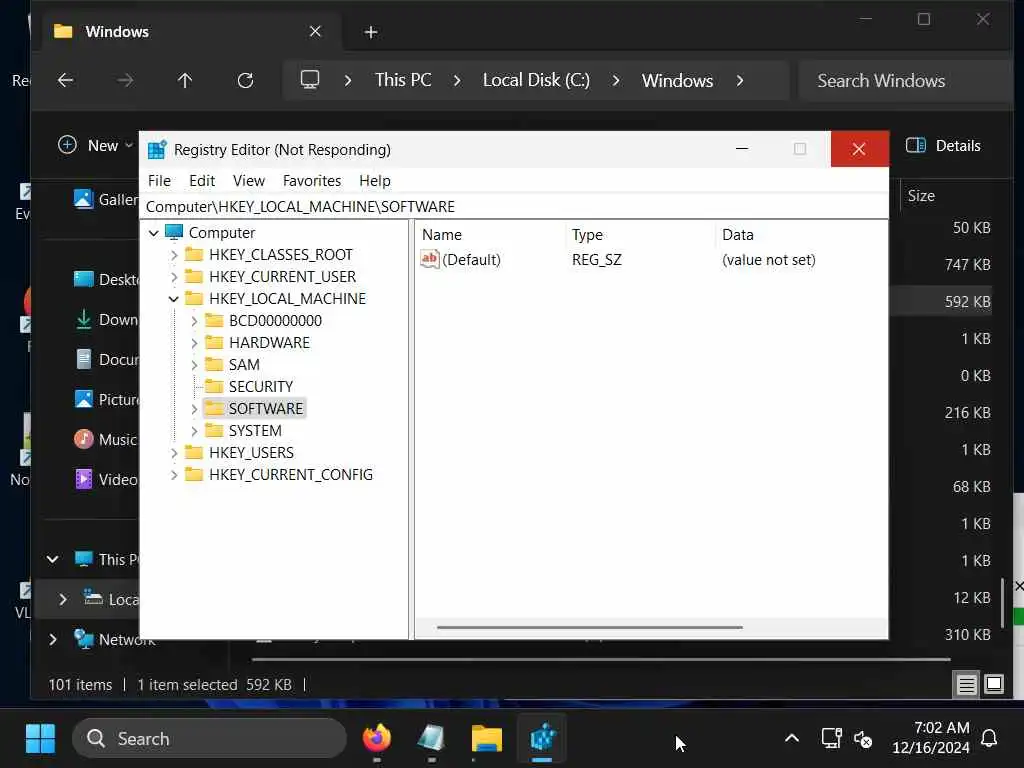This screenshot has height=768, width=1024.
Task: Add a new File Explorer tab
Action: point(370,32)
